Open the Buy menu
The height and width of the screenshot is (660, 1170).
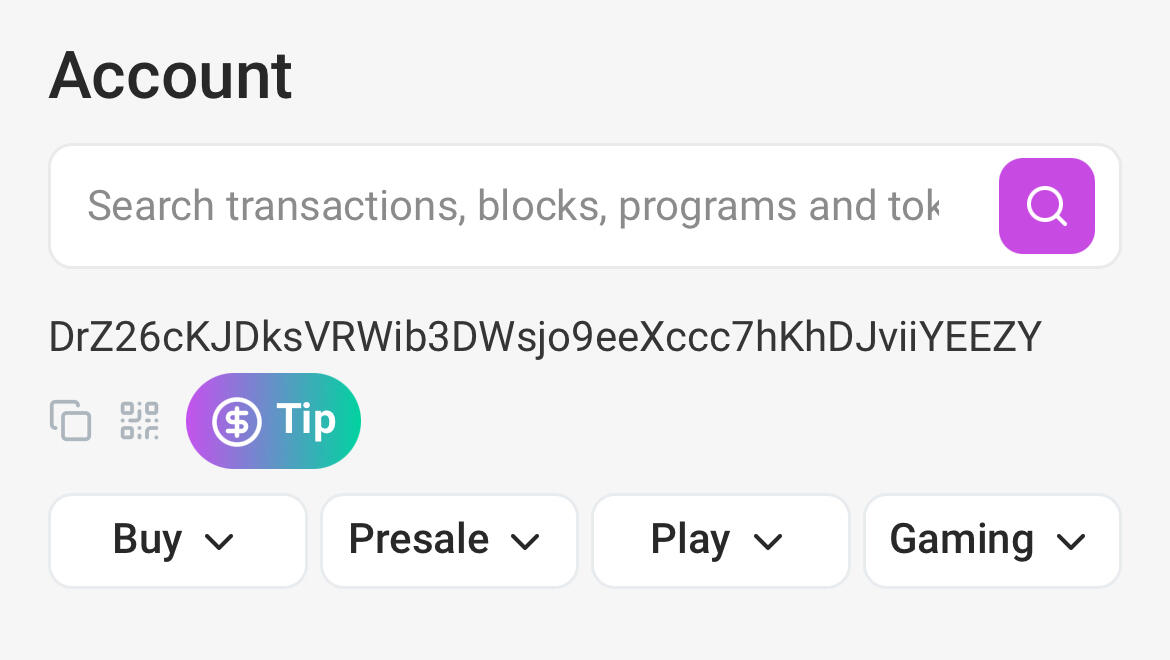click(148, 540)
